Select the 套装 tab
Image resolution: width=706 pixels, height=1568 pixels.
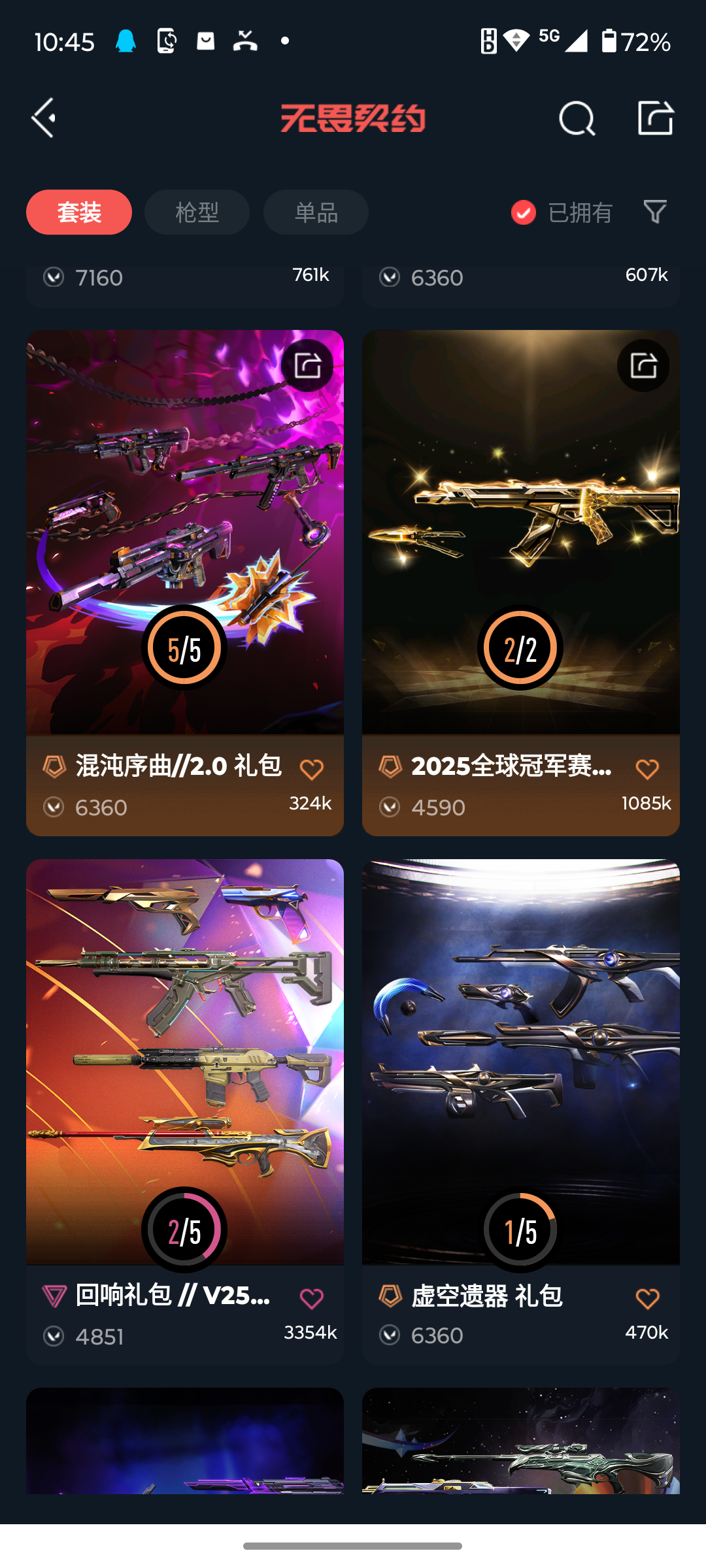(x=79, y=212)
